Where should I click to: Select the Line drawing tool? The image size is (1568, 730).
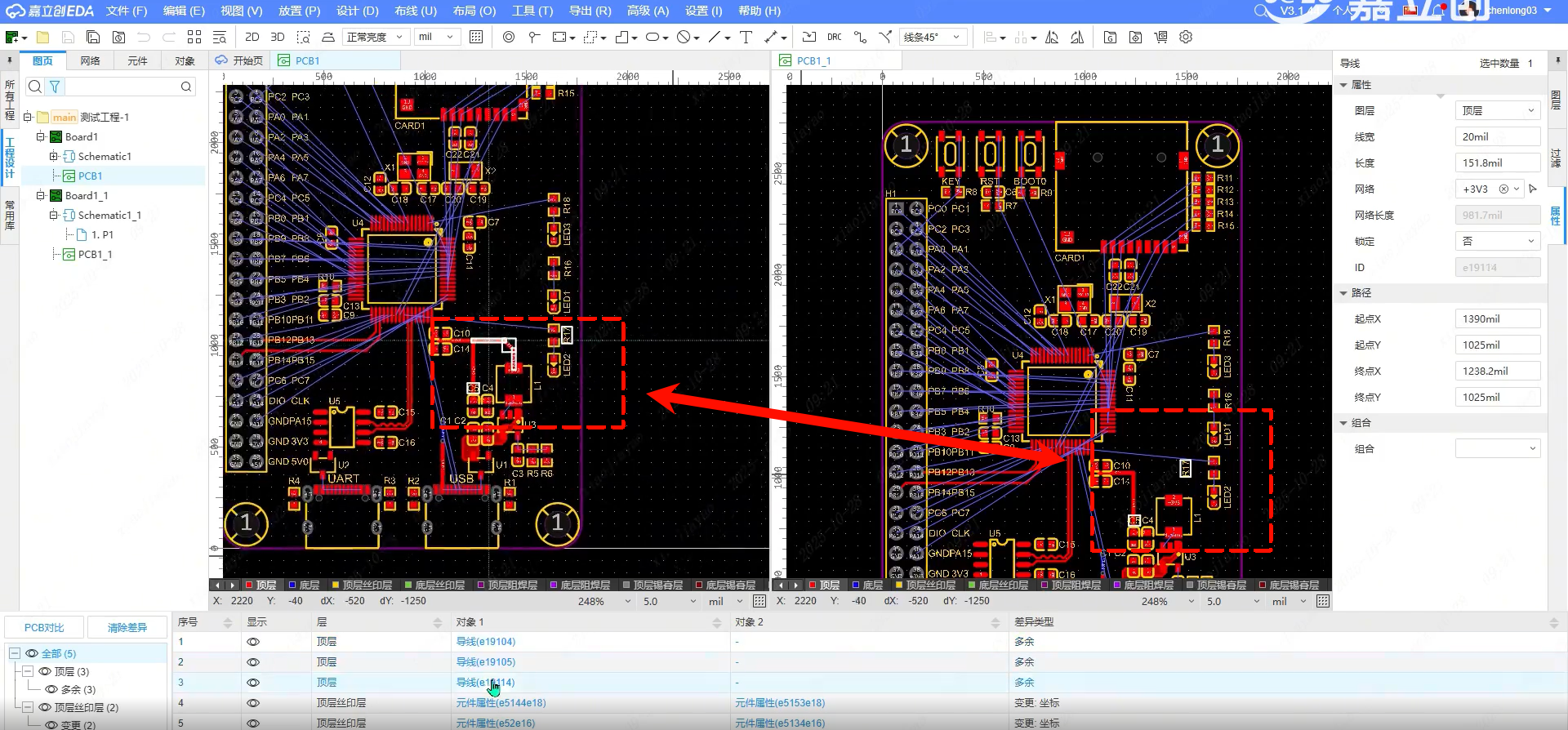pos(715,37)
